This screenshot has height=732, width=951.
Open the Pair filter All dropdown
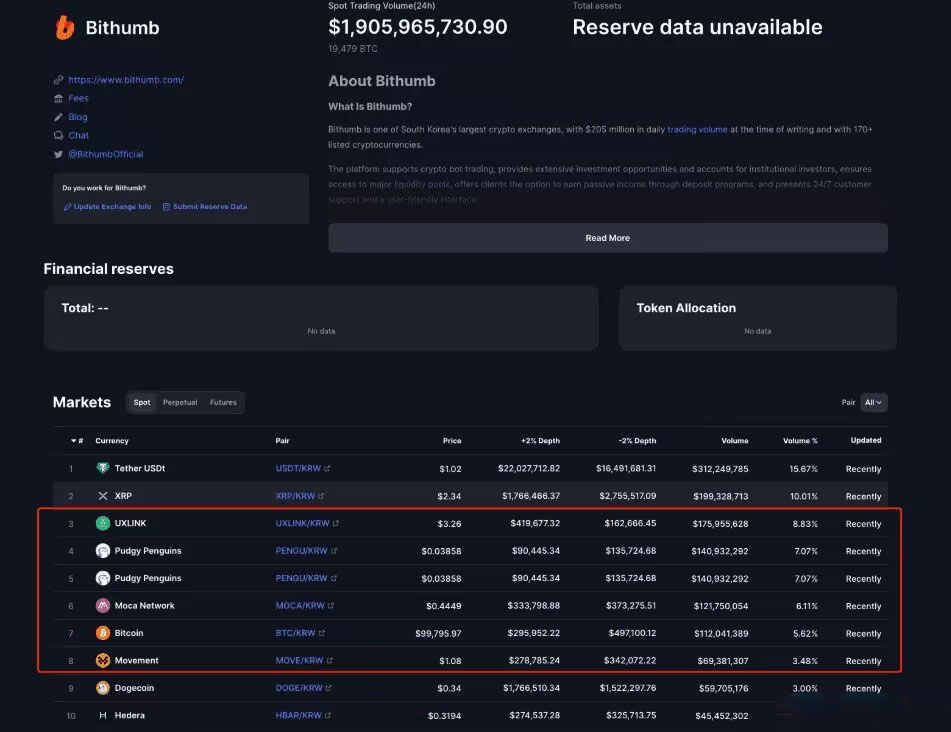873,403
